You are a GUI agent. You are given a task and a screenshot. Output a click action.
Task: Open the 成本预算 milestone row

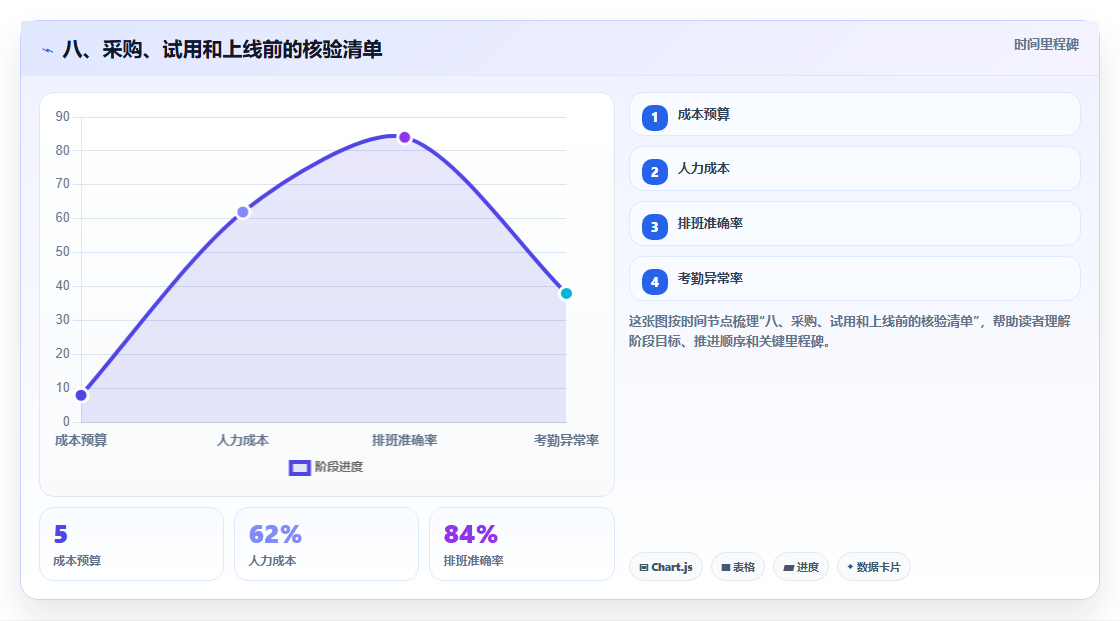(x=854, y=114)
